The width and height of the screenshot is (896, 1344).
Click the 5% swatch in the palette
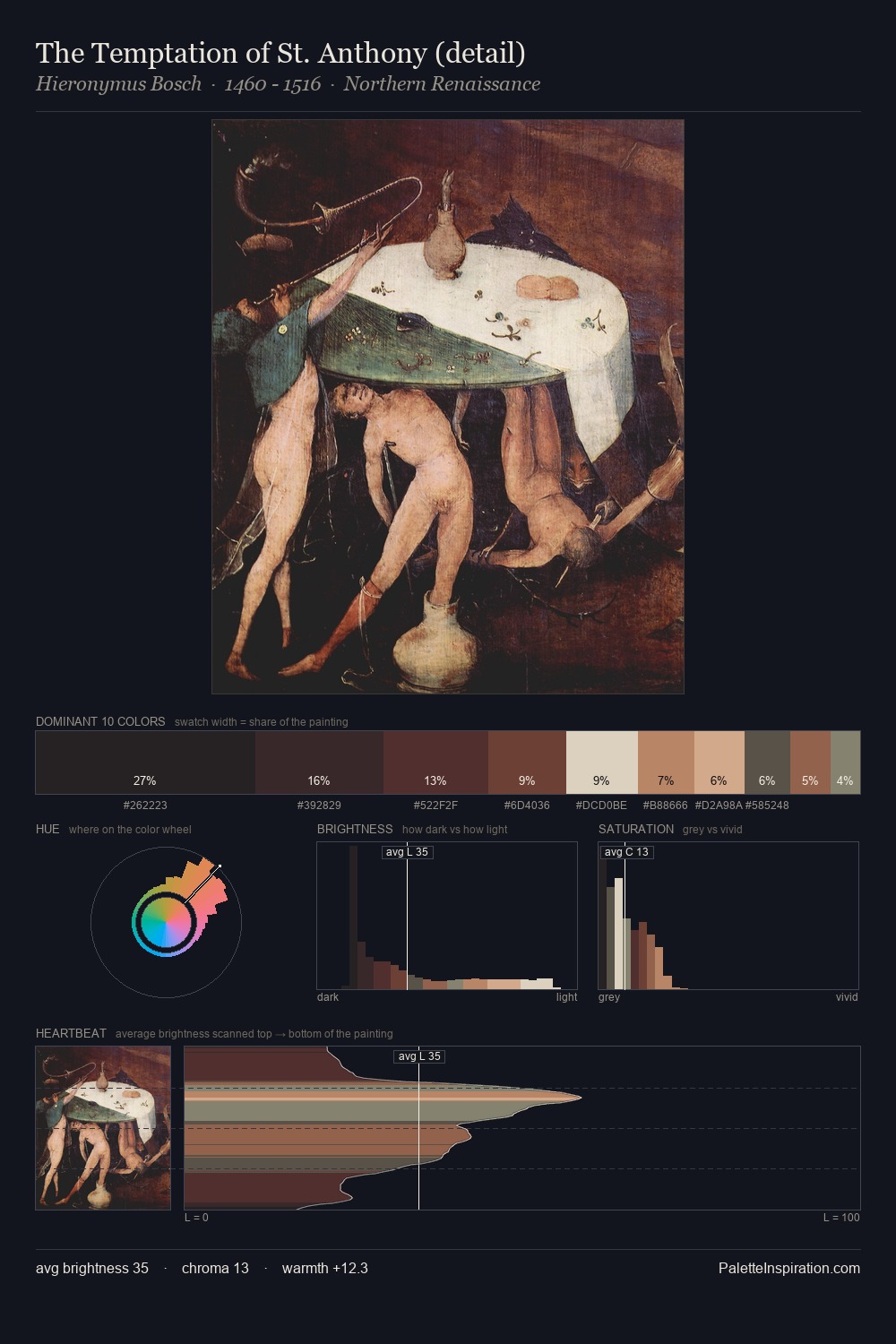tap(810, 762)
